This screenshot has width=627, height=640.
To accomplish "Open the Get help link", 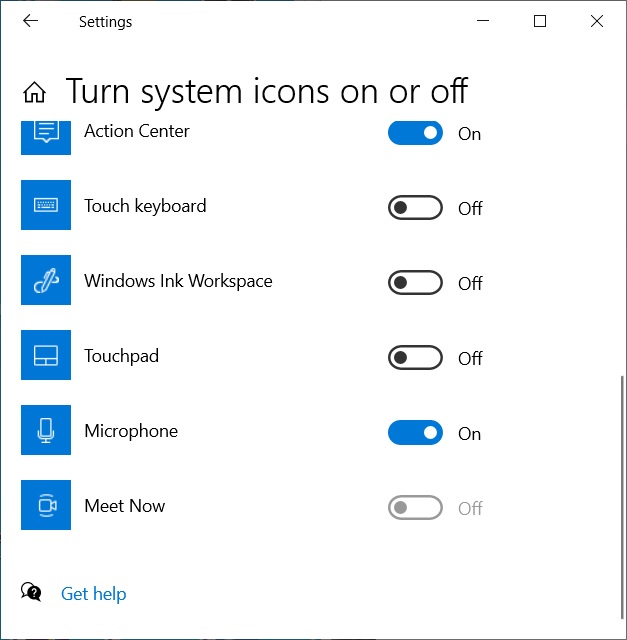I will (x=93, y=594).
